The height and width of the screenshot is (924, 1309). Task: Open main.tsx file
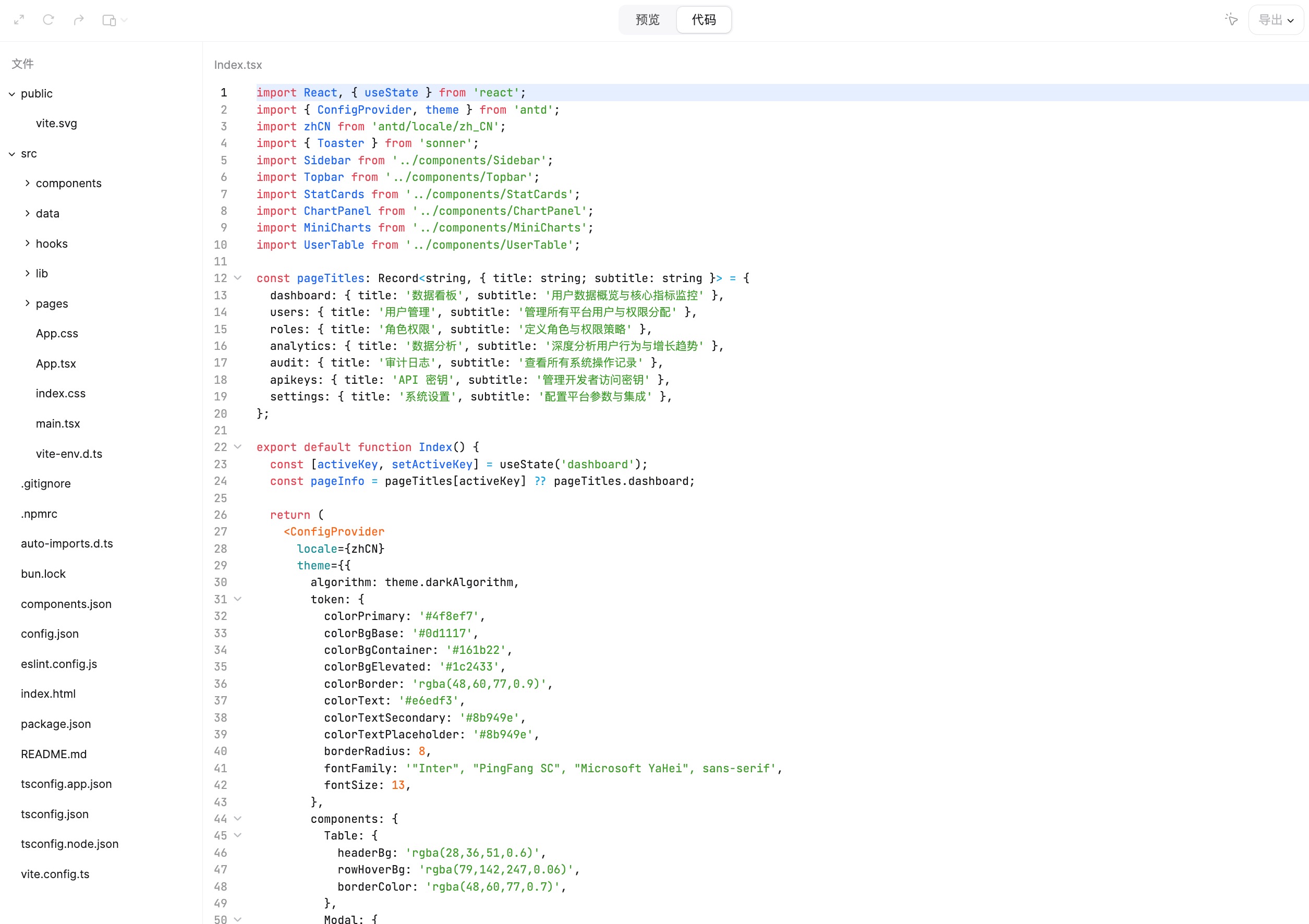tap(57, 423)
